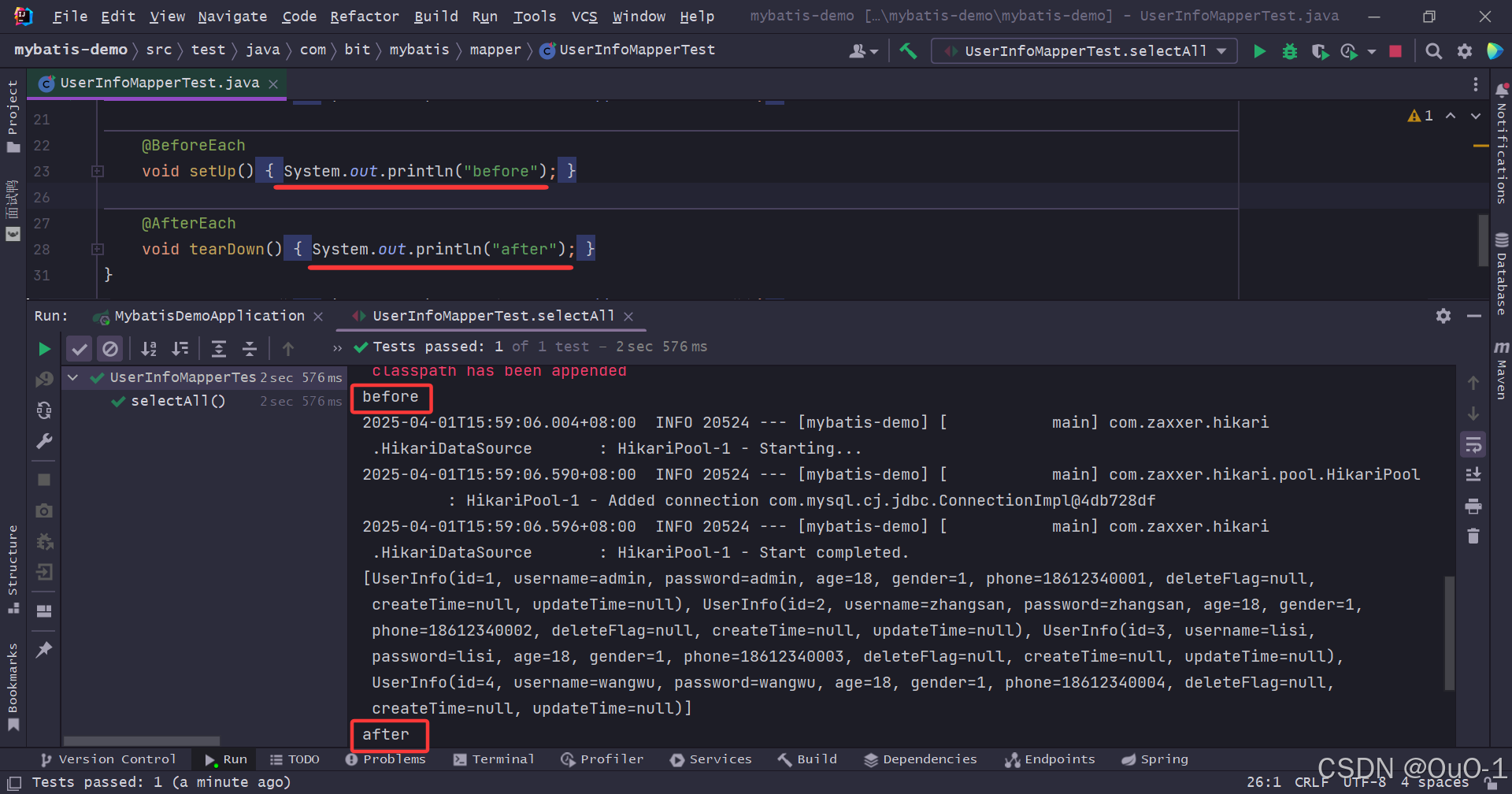Toggle the Database tool window

click(x=1502, y=273)
